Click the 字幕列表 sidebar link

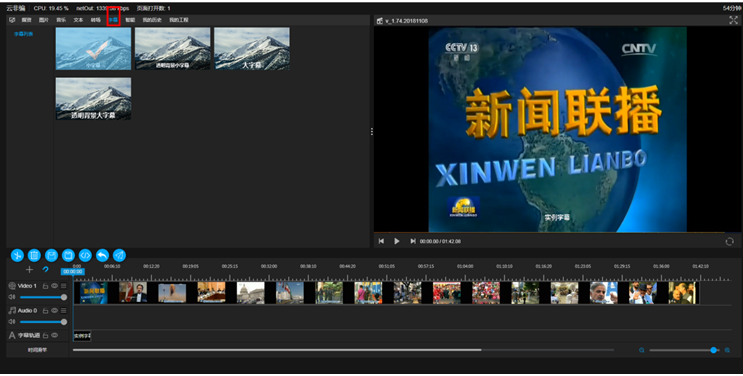pyautogui.click(x=23, y=34)
